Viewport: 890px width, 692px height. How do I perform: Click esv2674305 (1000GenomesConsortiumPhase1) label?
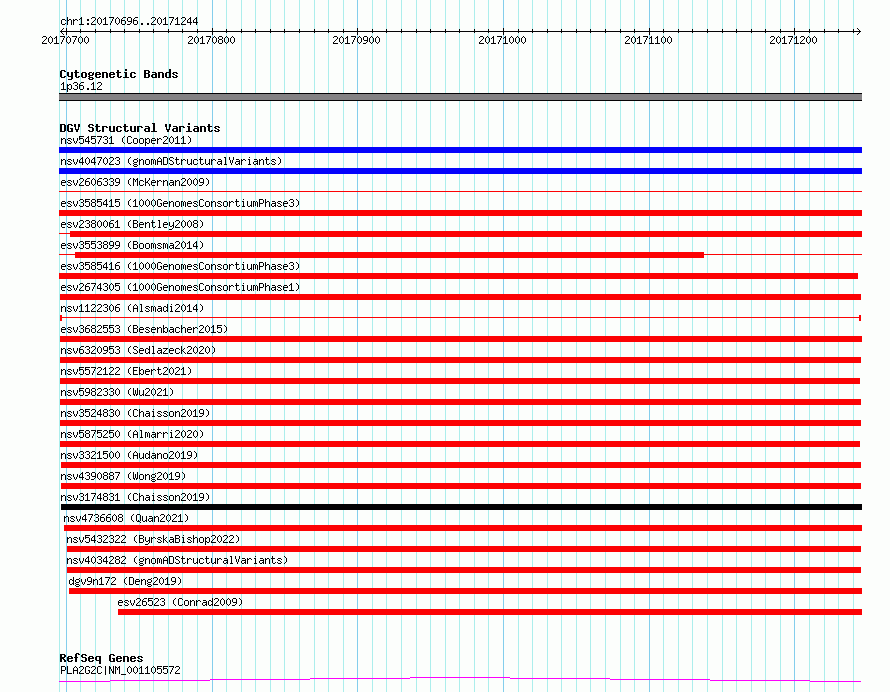(180, 287)
